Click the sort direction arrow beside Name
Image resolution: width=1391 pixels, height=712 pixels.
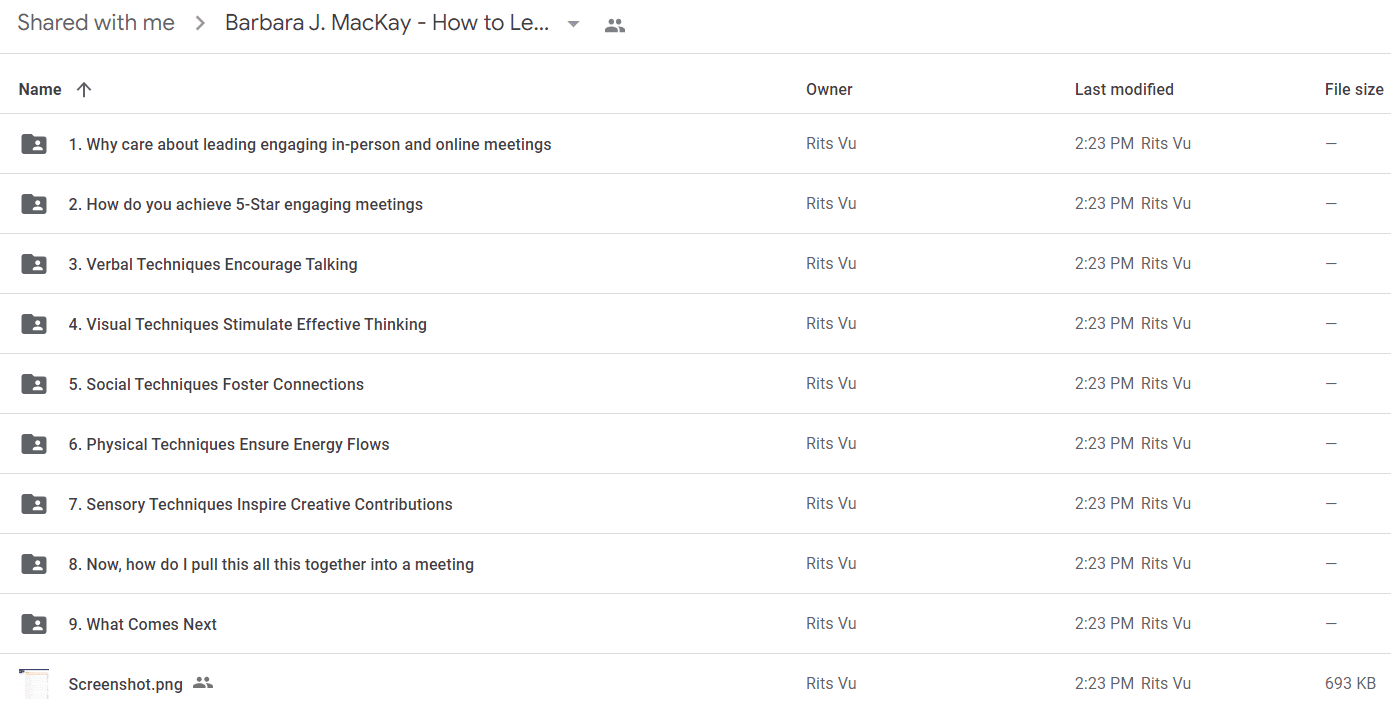(x=84, y=89)
